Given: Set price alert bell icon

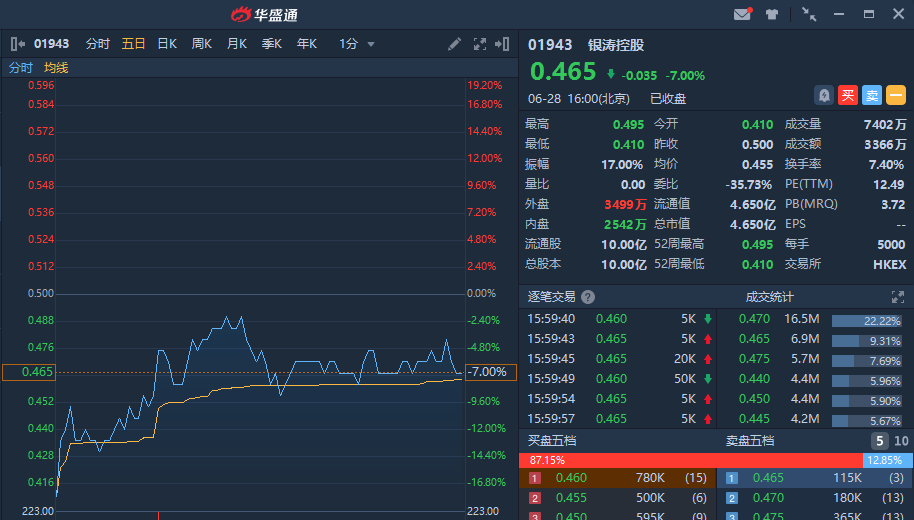Looking at the screenshot, I should [x=824, y=95].
